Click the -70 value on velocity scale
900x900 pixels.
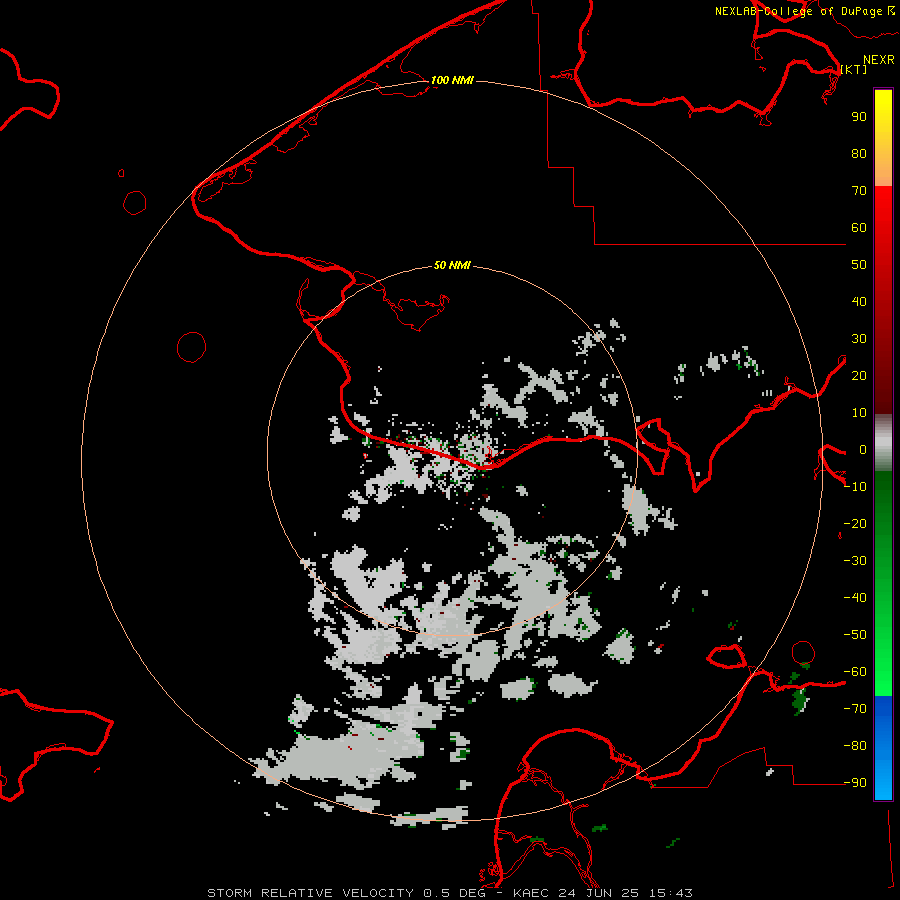click(855, 709)
